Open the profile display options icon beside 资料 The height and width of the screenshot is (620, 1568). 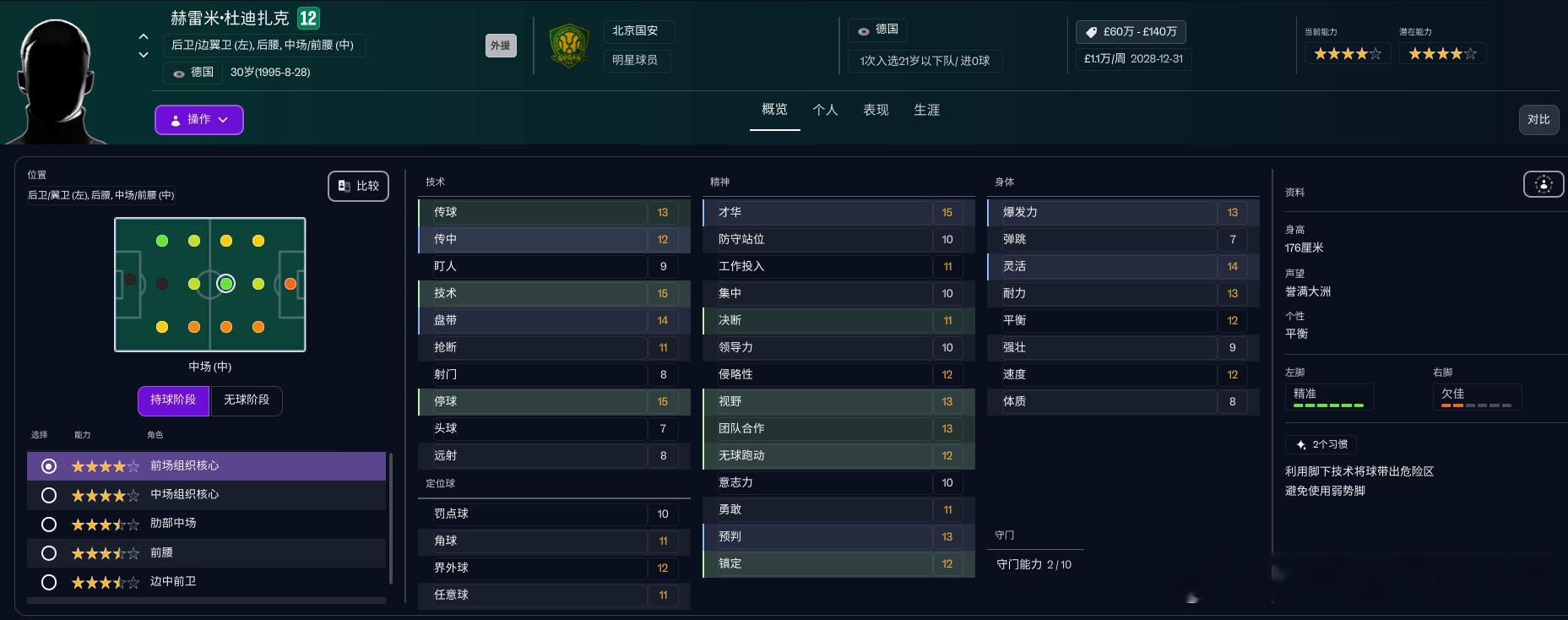(x=1543, y=184)
